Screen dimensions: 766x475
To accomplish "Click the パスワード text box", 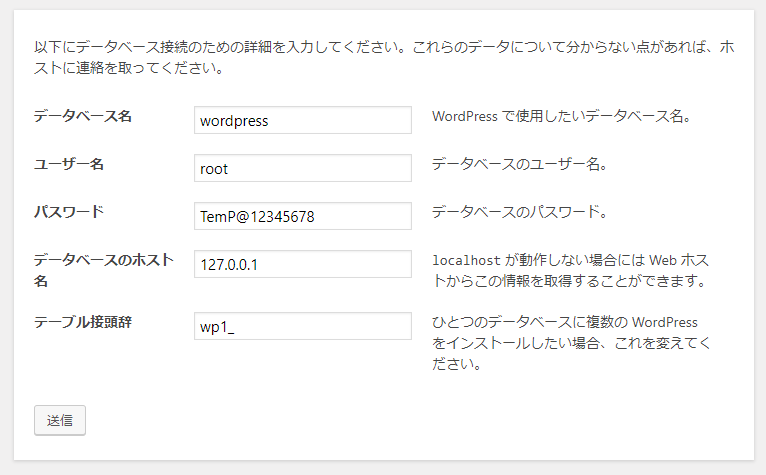I will click(302, 216).
